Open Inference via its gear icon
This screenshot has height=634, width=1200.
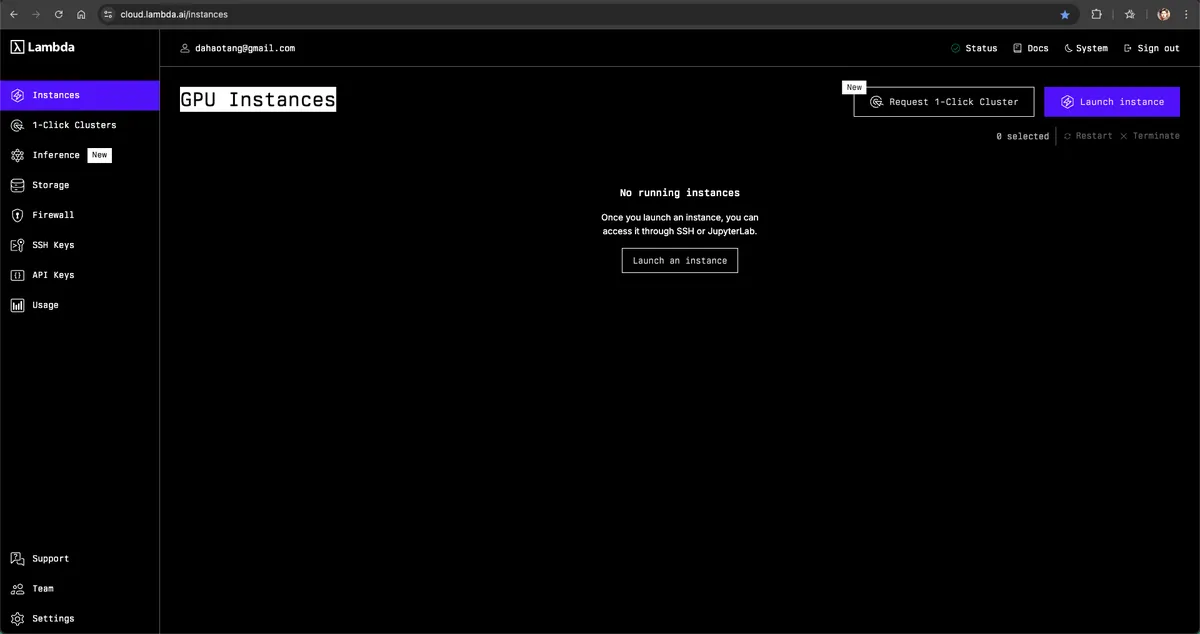point(17,156)
